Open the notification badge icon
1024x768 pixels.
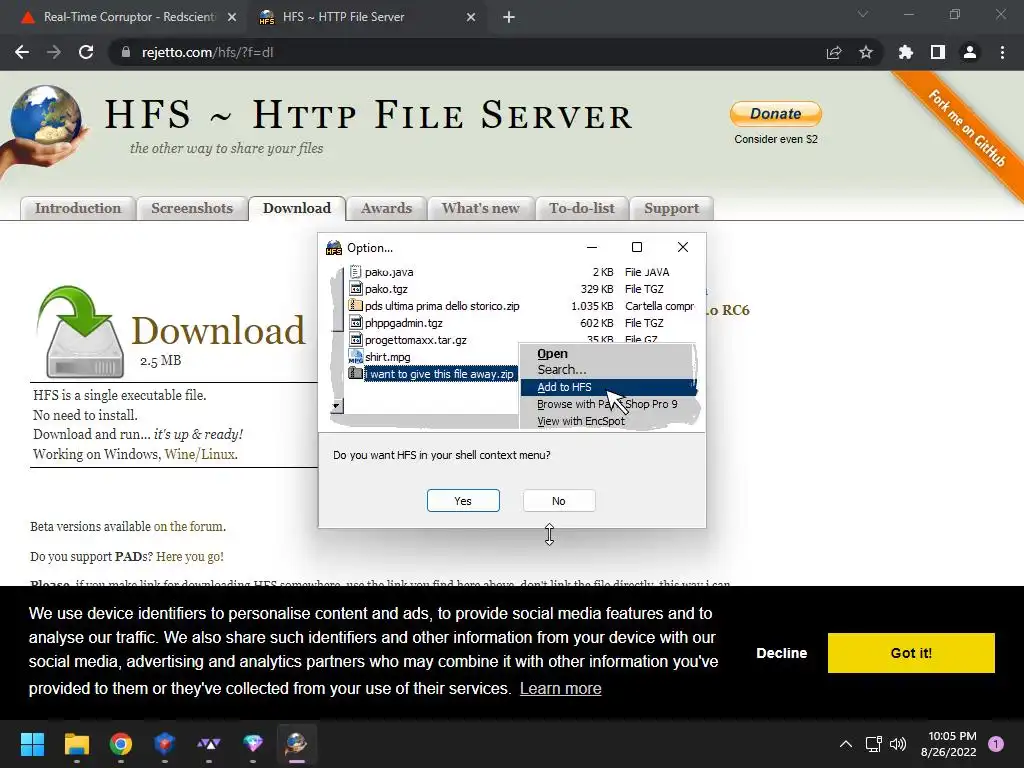pos(996,744)
